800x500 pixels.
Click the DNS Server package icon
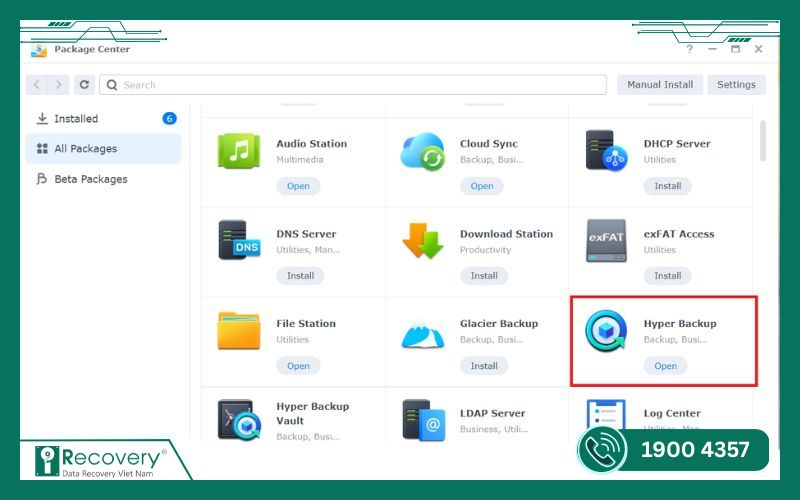239,241
